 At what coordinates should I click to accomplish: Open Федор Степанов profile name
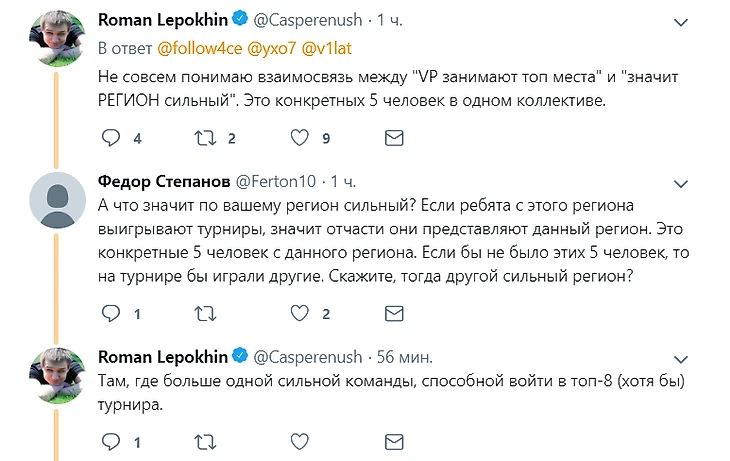(x=163, y=180)
